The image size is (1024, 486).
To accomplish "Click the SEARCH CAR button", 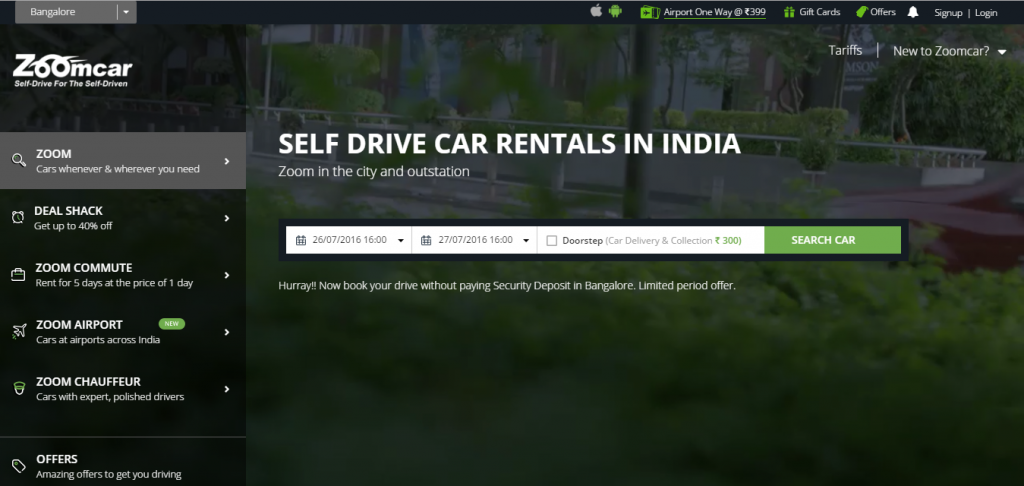I will (833, 240).
